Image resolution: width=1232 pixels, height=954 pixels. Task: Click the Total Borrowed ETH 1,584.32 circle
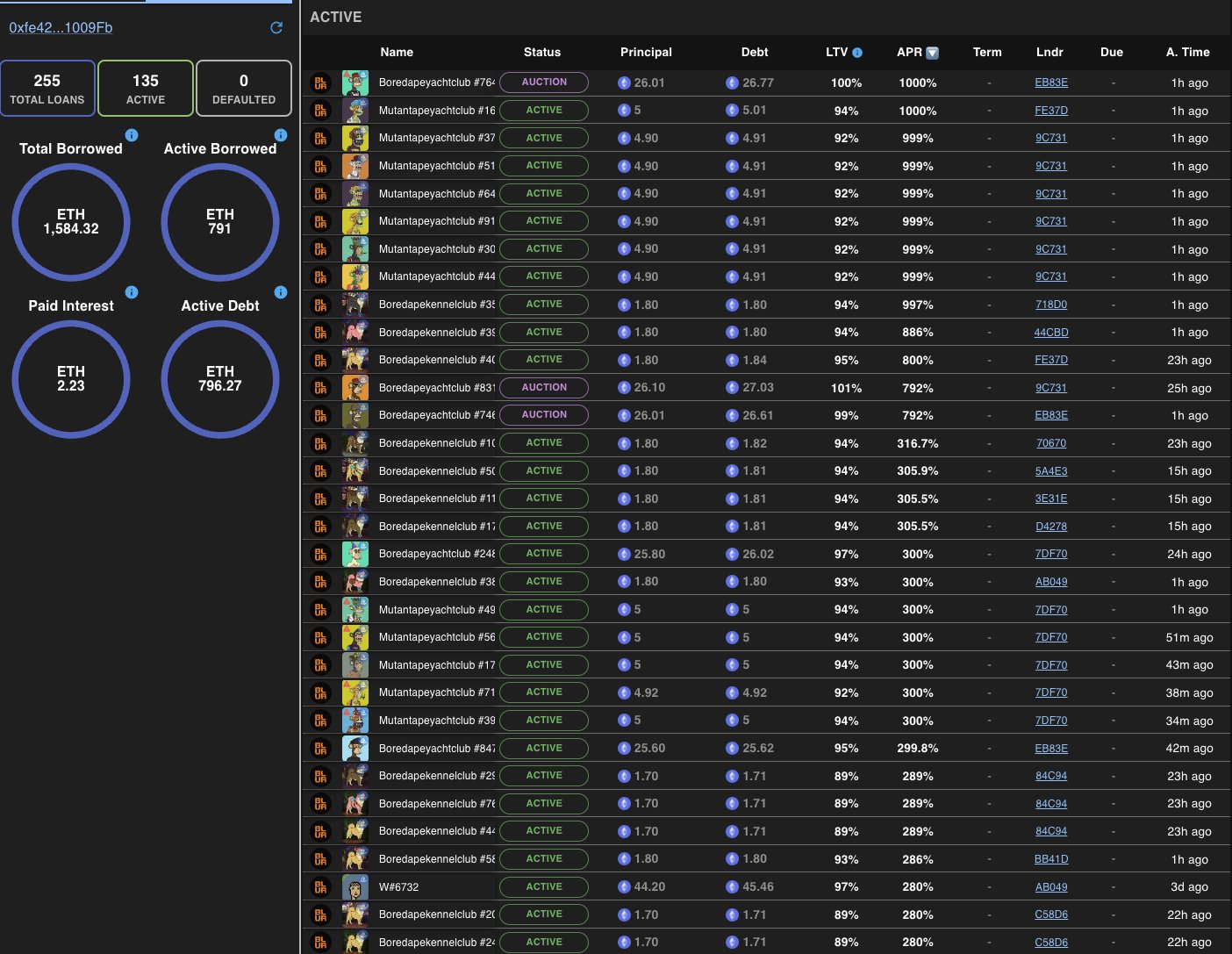pos(71,222)
